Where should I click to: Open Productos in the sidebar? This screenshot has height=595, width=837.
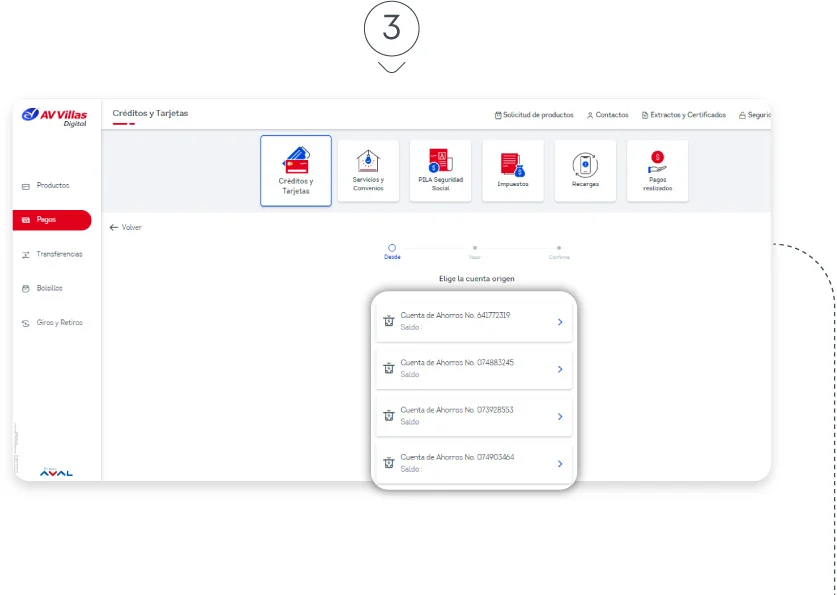point(52,186)
